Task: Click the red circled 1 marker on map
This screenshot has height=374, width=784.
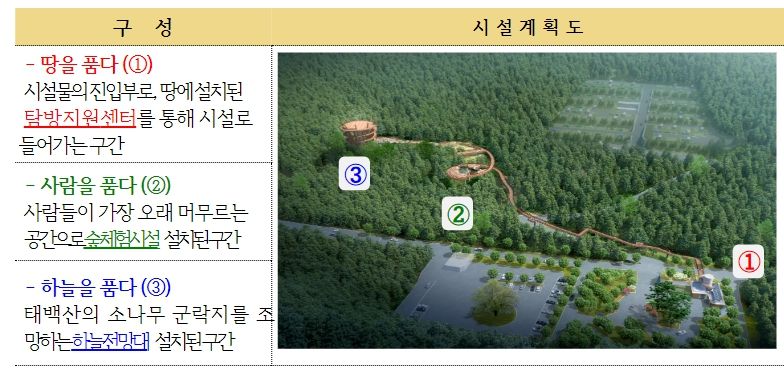Action: (x=748, y=262)
